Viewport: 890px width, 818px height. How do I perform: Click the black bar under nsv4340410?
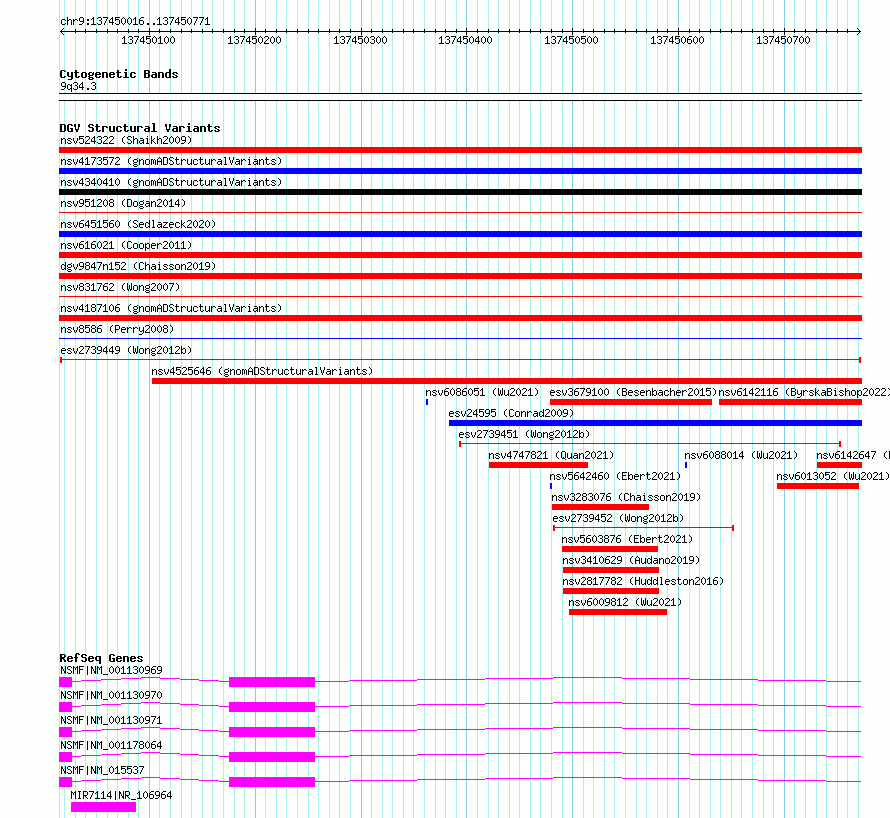click(x=460, y=192)
